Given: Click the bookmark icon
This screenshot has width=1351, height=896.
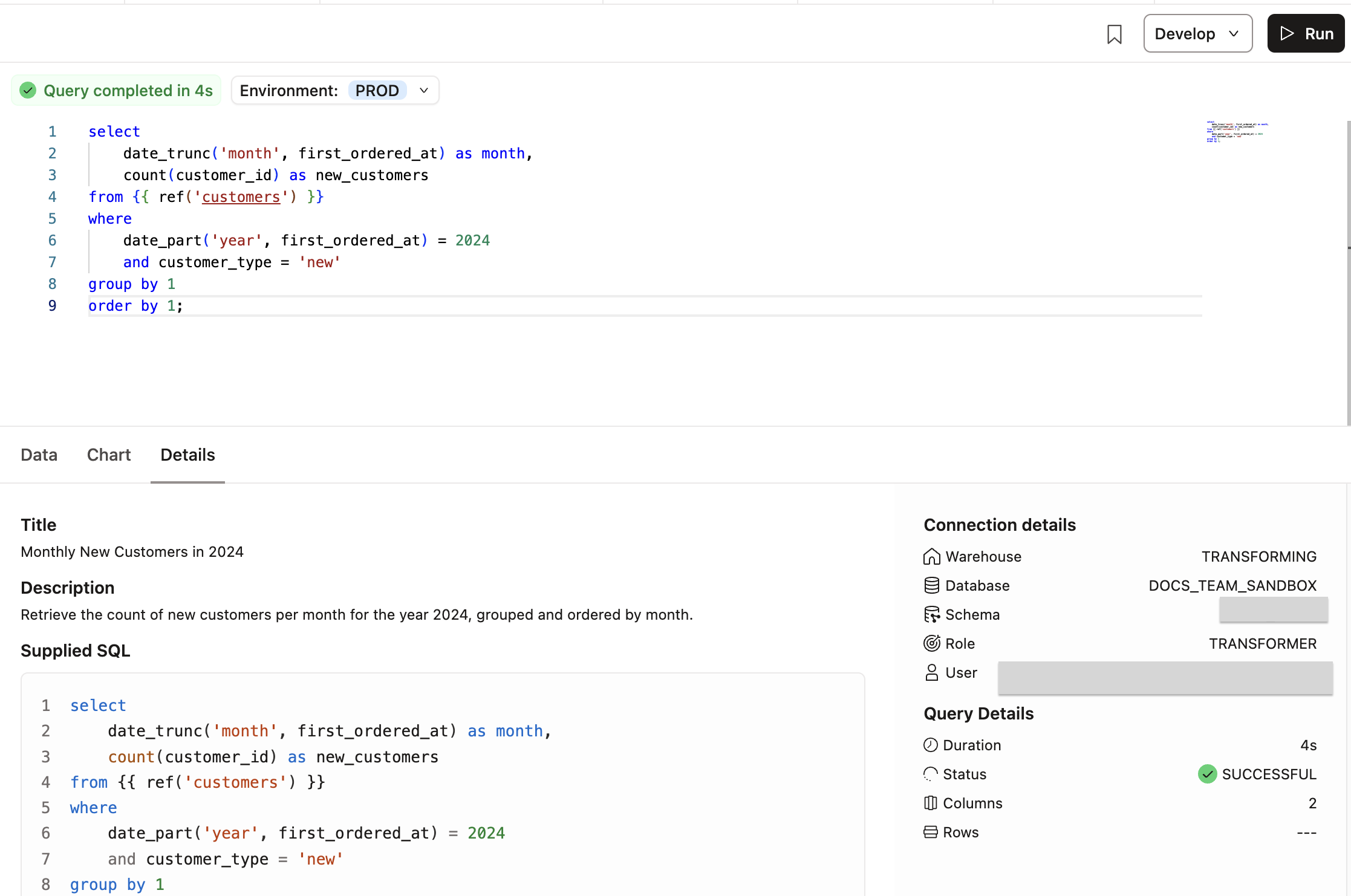Looking at the screenshot, I should pyautogui.click(x=1114, y=34).
